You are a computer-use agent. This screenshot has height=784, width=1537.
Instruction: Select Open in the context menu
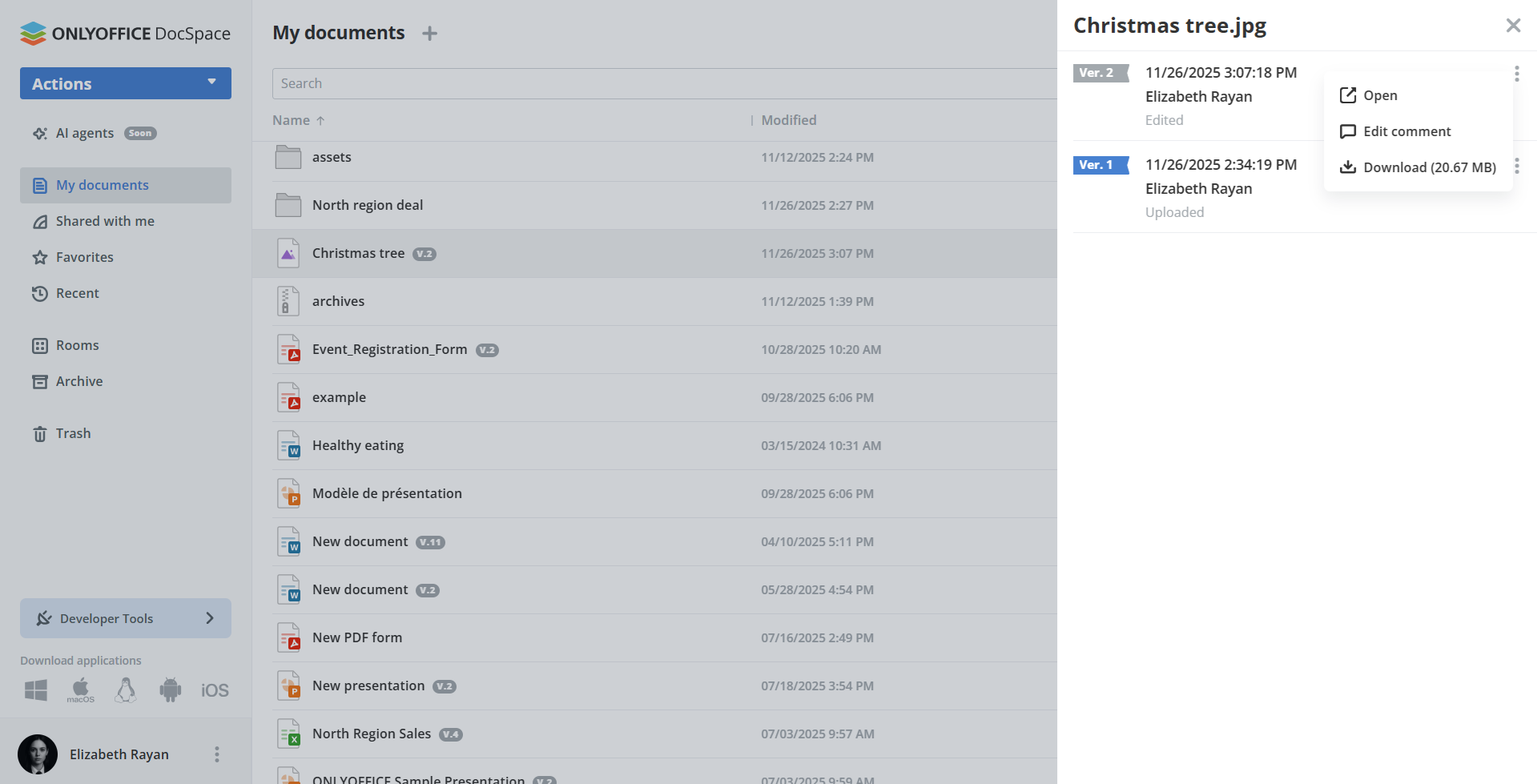[1380, 95]
